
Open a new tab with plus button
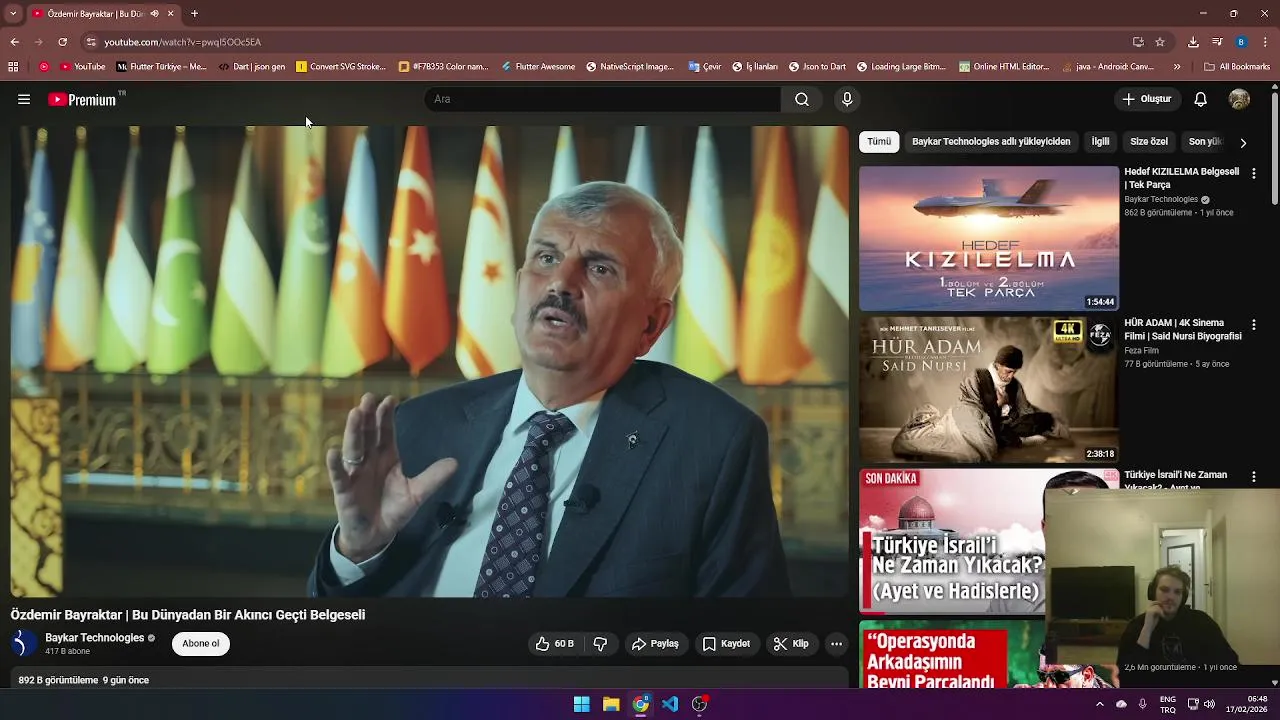(x=194, y=14)
